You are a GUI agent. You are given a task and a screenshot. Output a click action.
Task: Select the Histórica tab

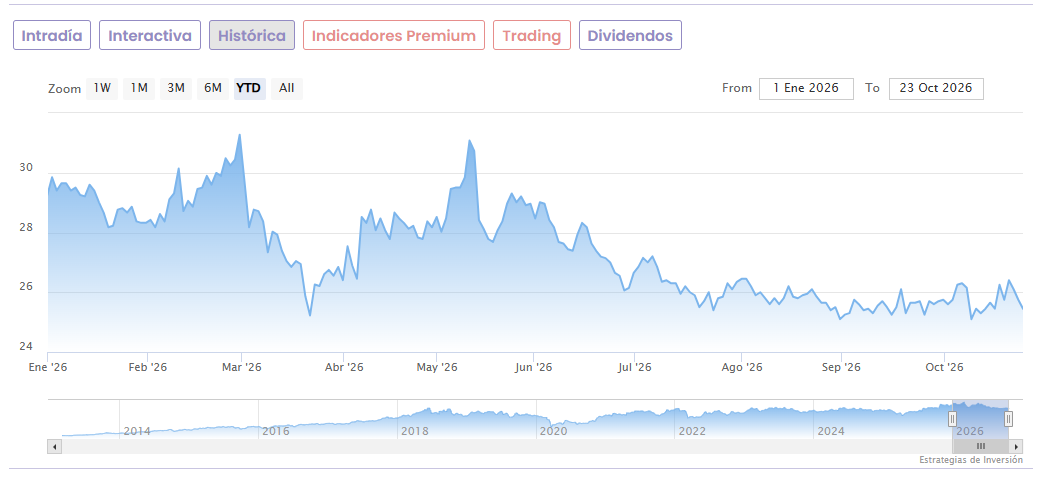coord(251,35)
